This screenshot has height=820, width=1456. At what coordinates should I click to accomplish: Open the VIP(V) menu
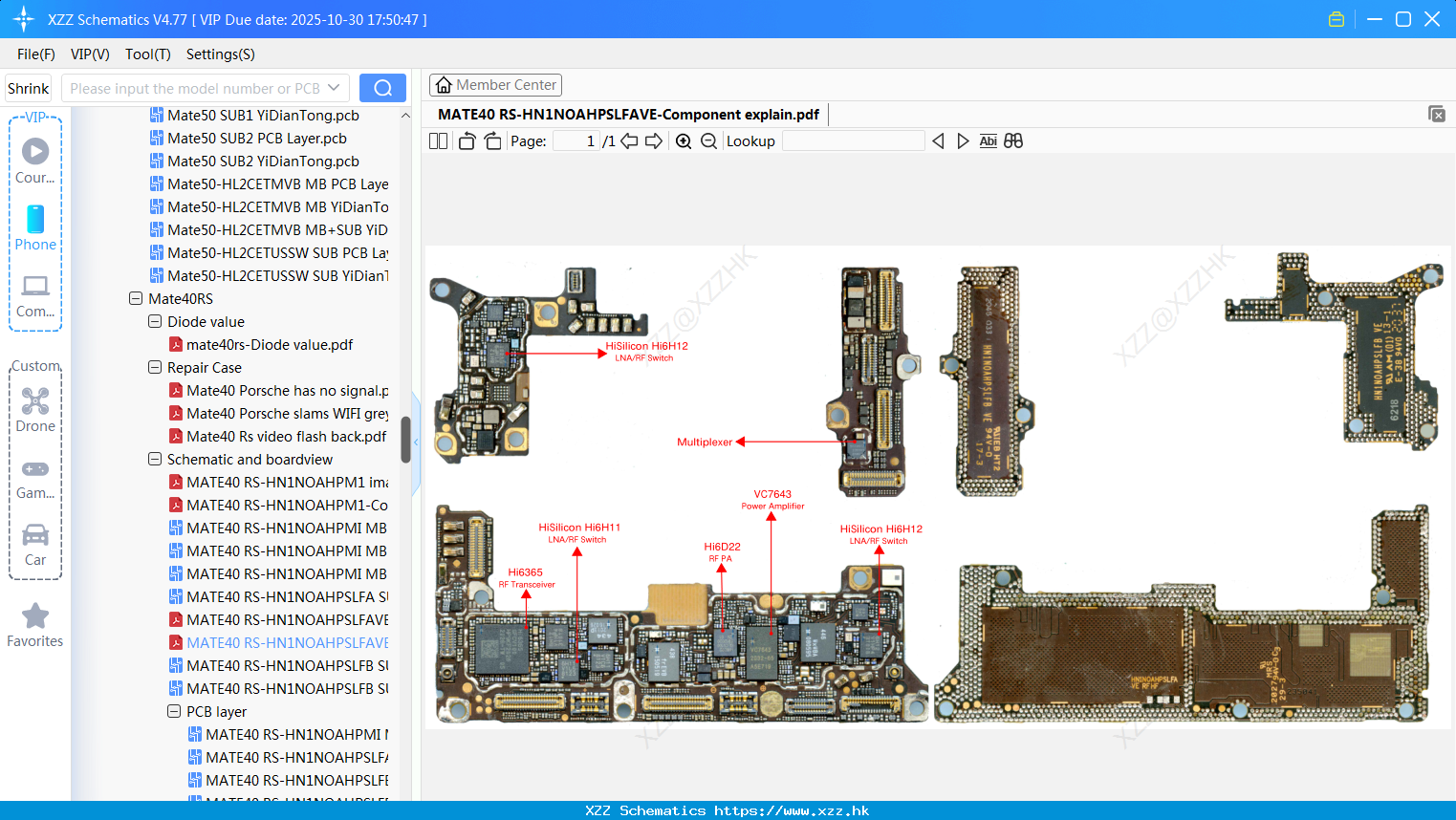tap(90, 54)
